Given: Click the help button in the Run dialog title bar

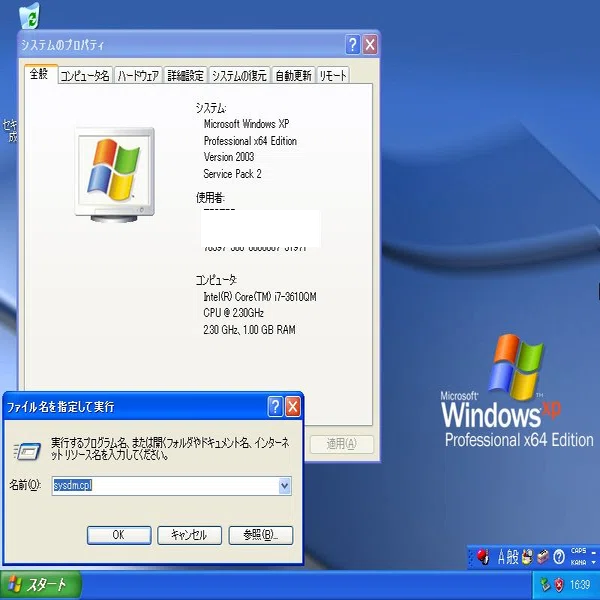Looking at the screenshot, I should coord(275,406).
